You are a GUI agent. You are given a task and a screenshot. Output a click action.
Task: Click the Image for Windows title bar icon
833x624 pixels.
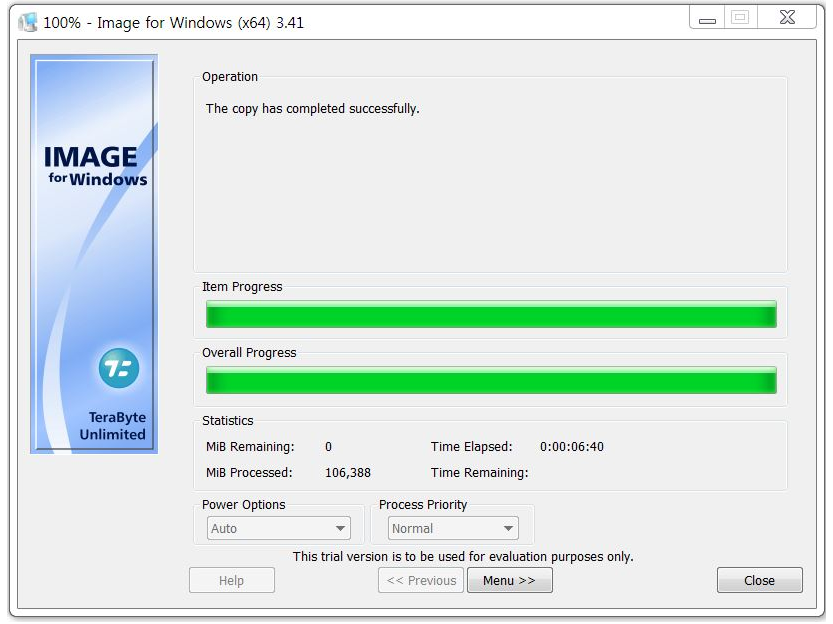coord(28,22)
